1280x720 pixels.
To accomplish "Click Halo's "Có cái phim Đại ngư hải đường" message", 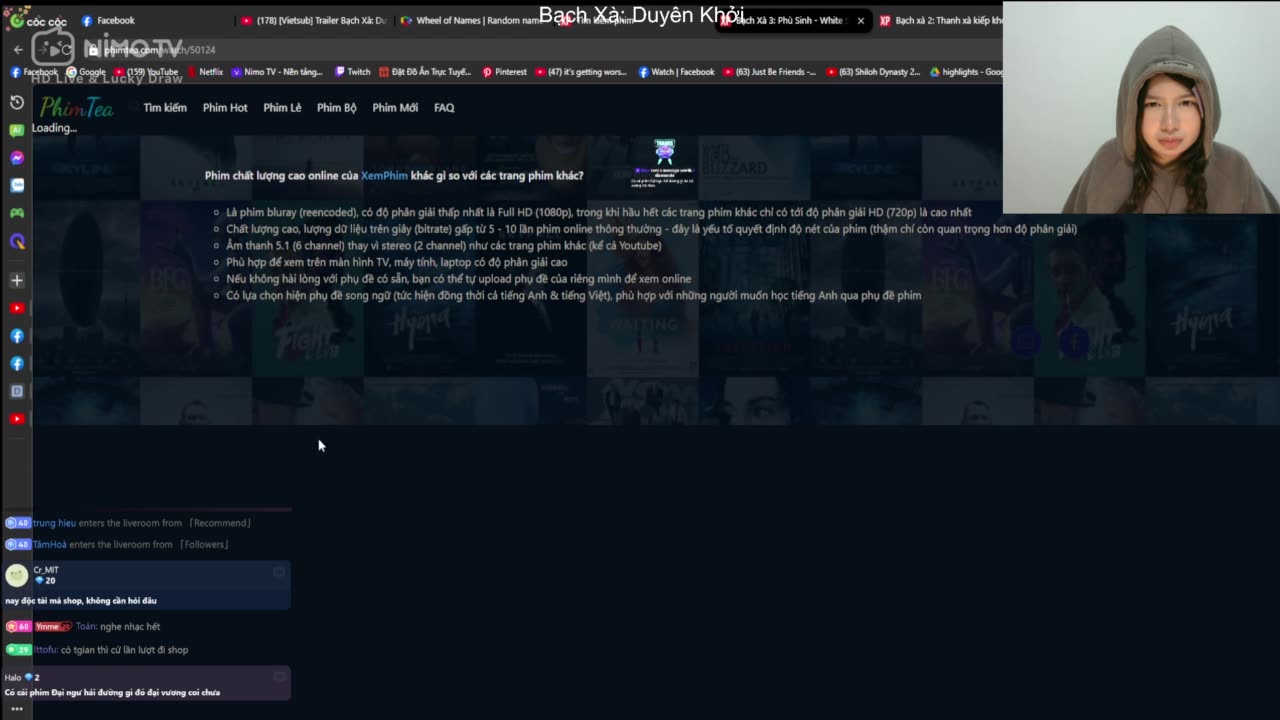I will (x=112, y=692).
